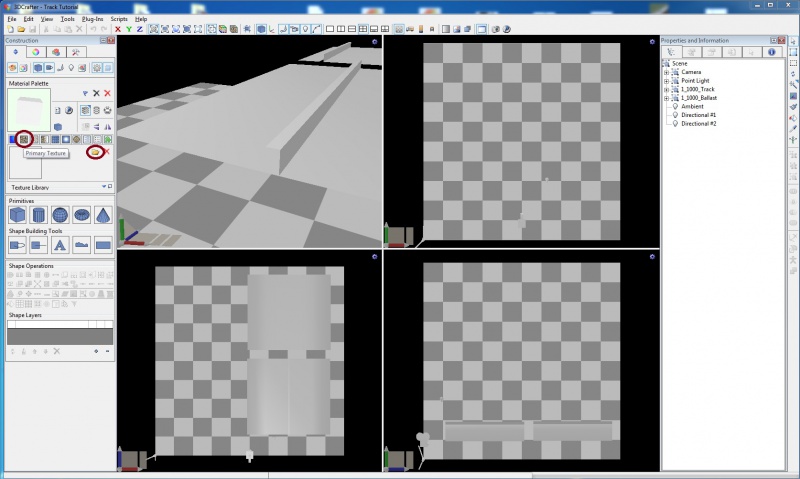800x479 pixels.
Task: Click black X icon in Material Palette
Action: click(x=96, y=93)
